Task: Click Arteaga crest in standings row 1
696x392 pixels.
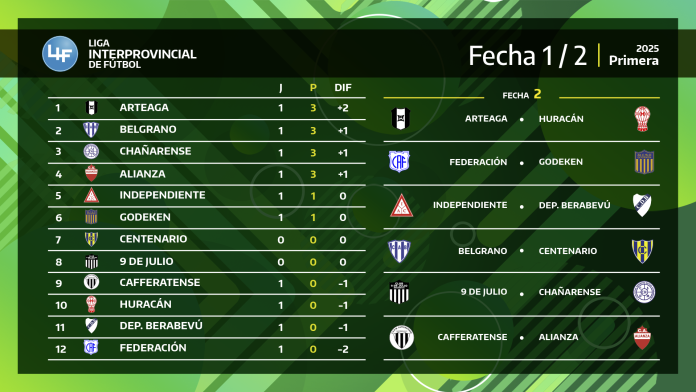Action: pos(91,107)
